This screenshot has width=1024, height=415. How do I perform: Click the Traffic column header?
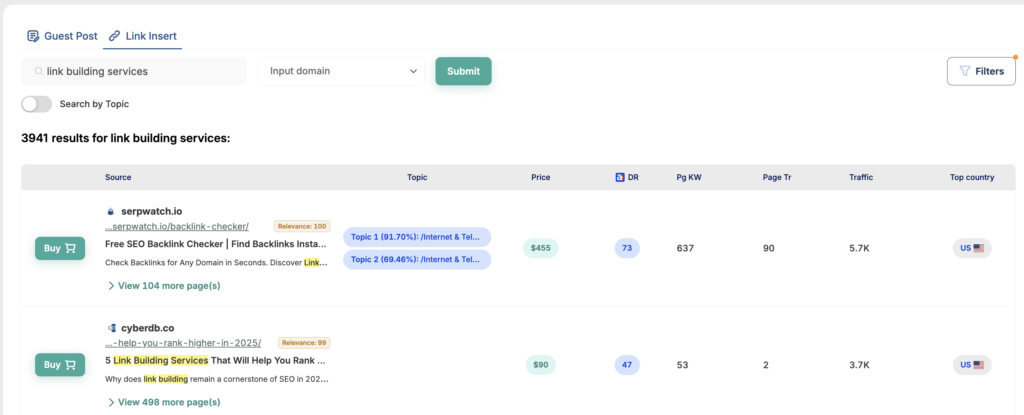point(861,177)
